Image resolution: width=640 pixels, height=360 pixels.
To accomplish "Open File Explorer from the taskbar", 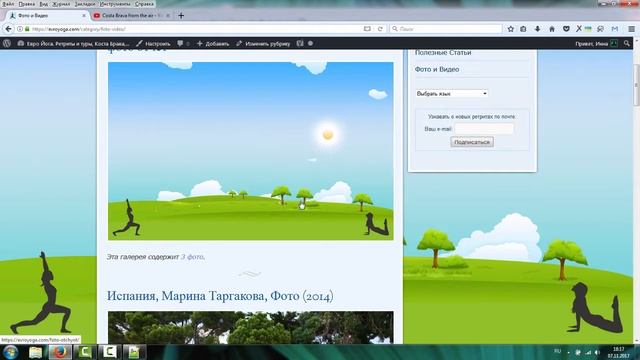I will 36,352.
